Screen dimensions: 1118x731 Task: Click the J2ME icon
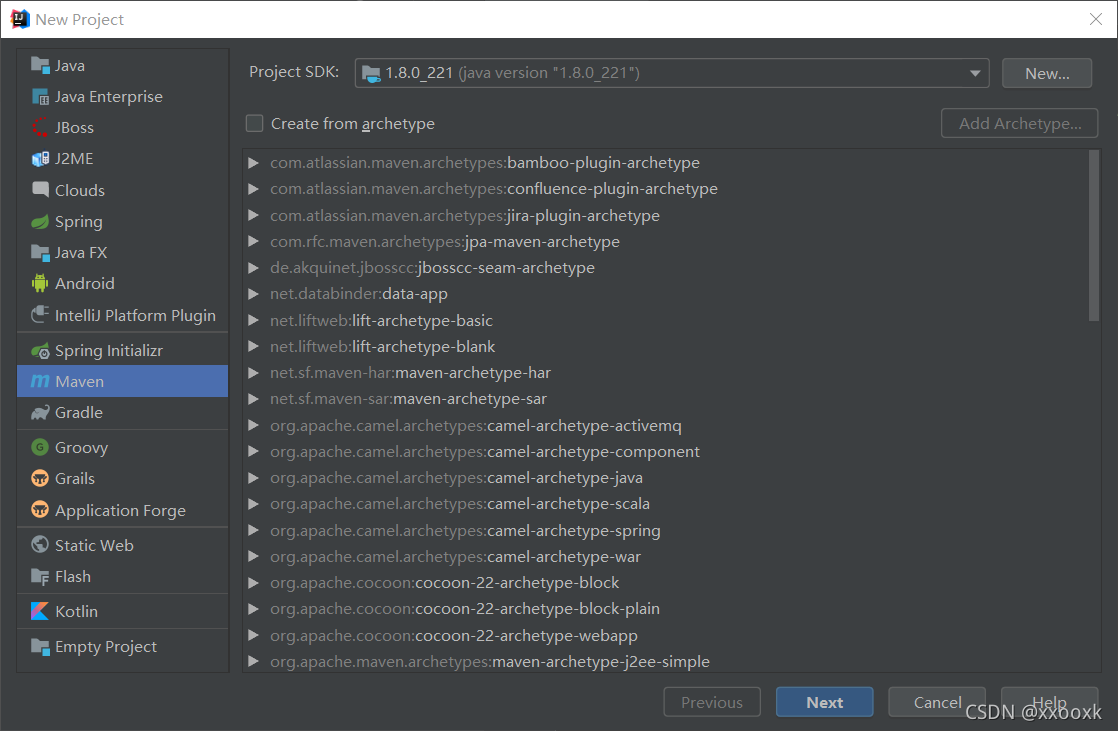(x=40, y=158)
